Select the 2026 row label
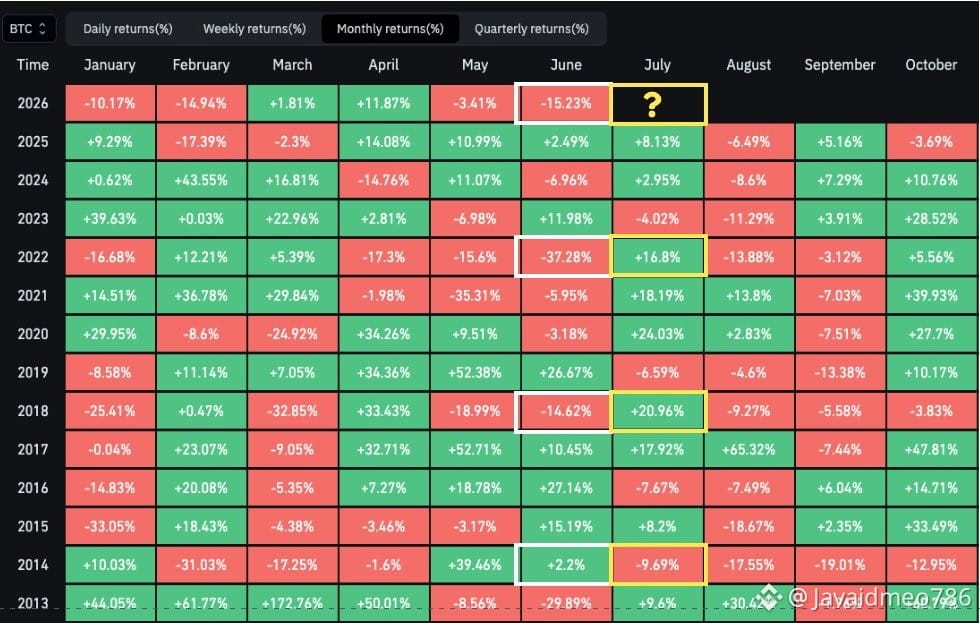The image size is (980, 623). tap(32, 103)
